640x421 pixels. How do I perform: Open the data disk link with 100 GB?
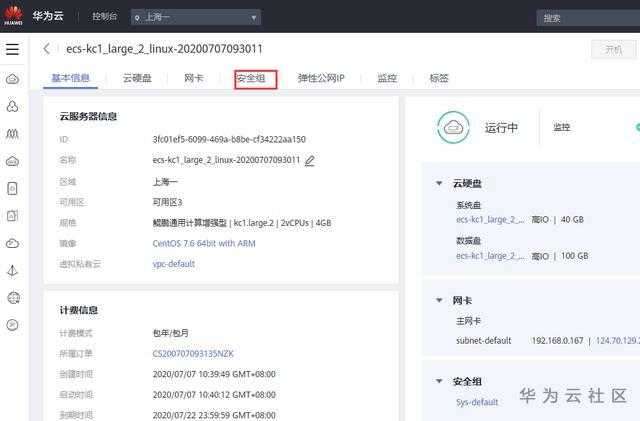[x=490, y=256]
